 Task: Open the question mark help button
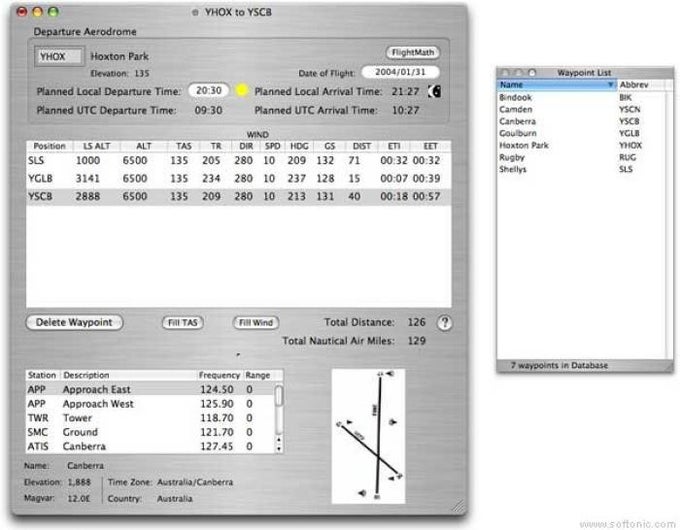coord(445,323)
